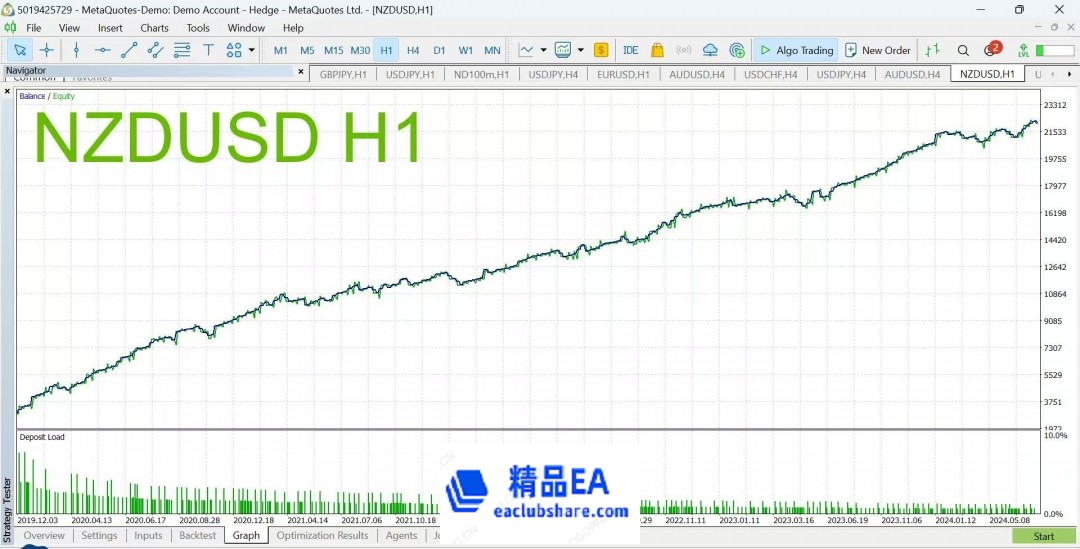Screen dimensions: 1080x549
Task: Select the equidistant channel tool
Action: [155, 50]
